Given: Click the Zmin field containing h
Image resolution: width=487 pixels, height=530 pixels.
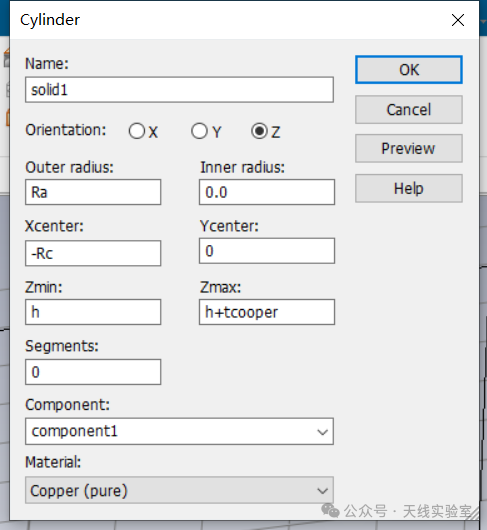Looking at the screenshot, I should (93, 312).
